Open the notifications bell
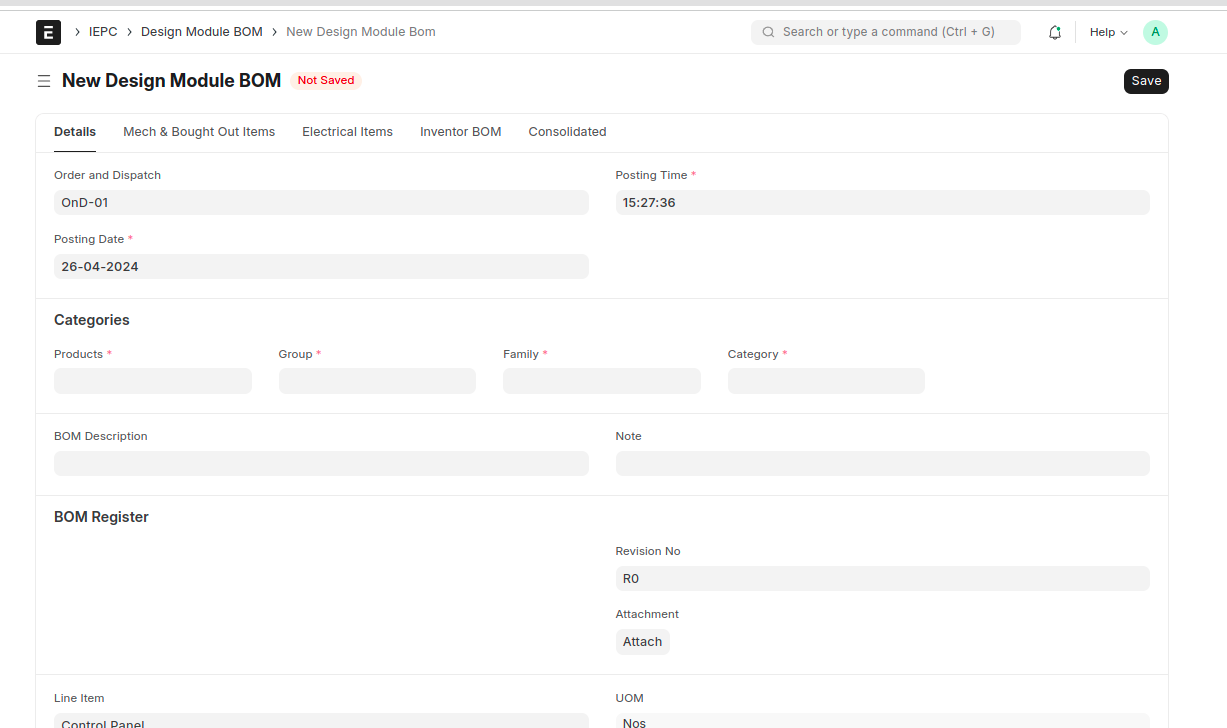 1054,32
